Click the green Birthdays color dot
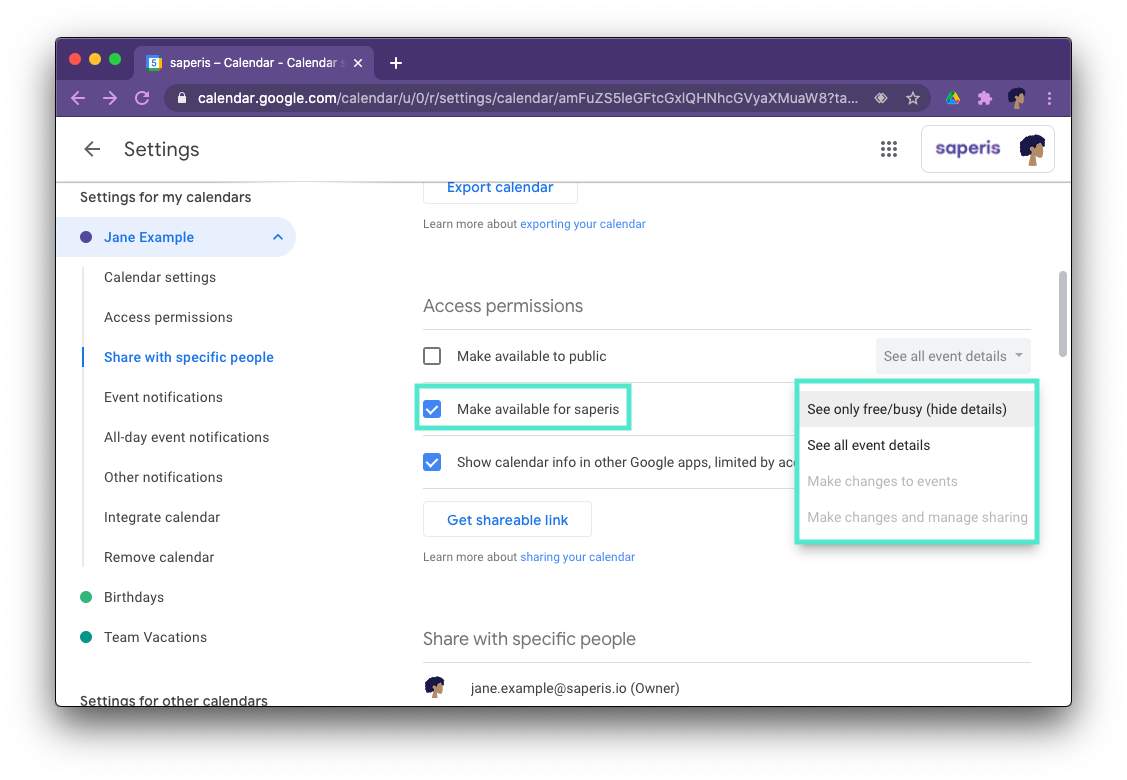The width and height of the screenshot is (1127, 780). (86, 597)
